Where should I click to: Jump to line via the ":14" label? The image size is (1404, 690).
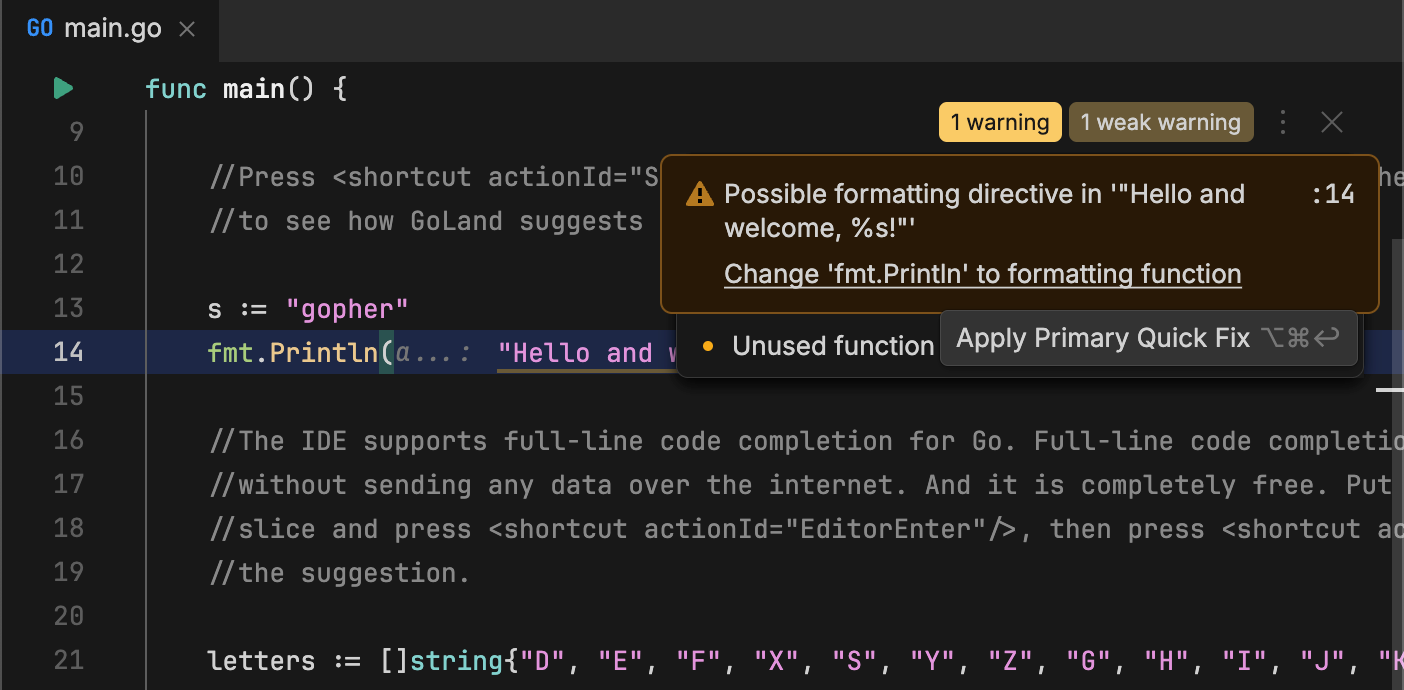coord(1332,194)
